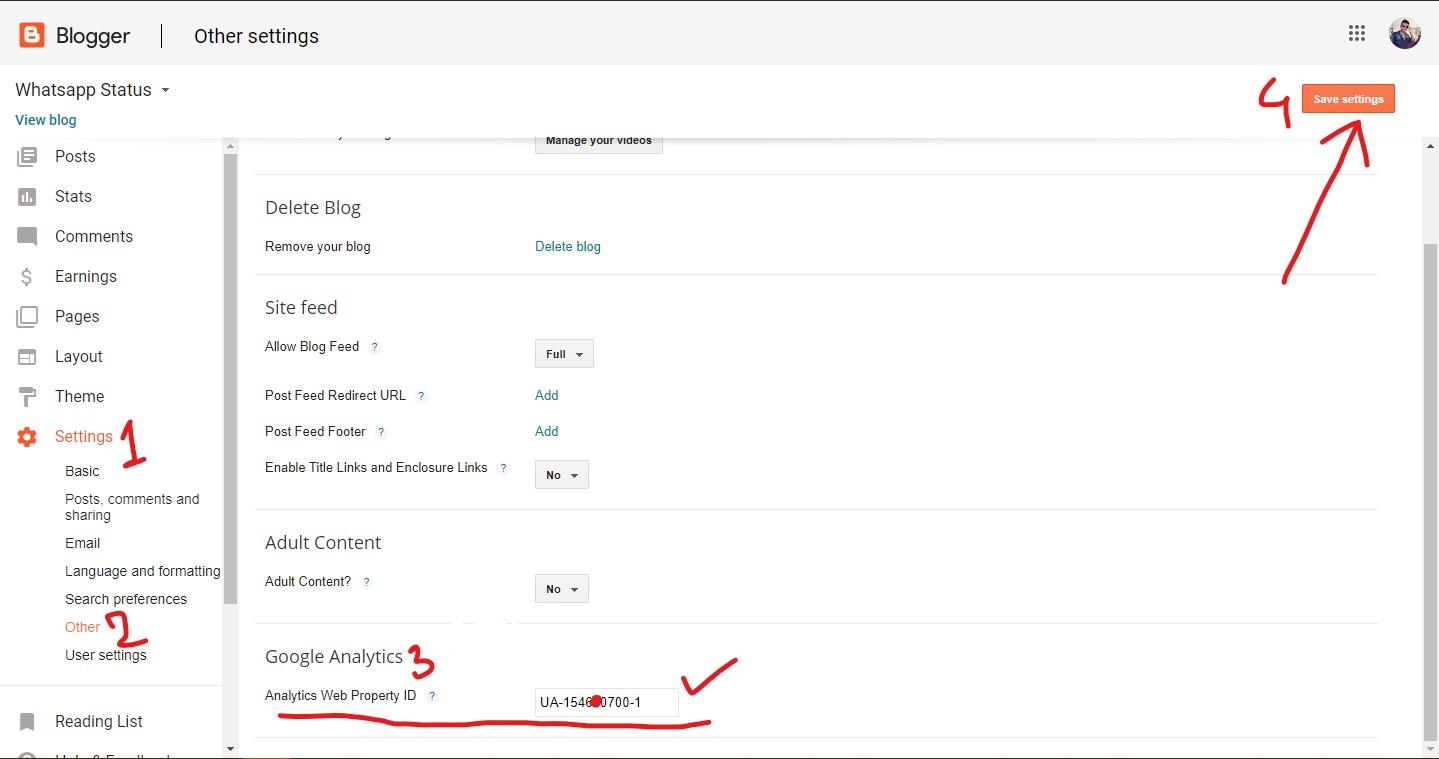
Task: Open Posts in the sidebar
Action: [x=75, y=156]
